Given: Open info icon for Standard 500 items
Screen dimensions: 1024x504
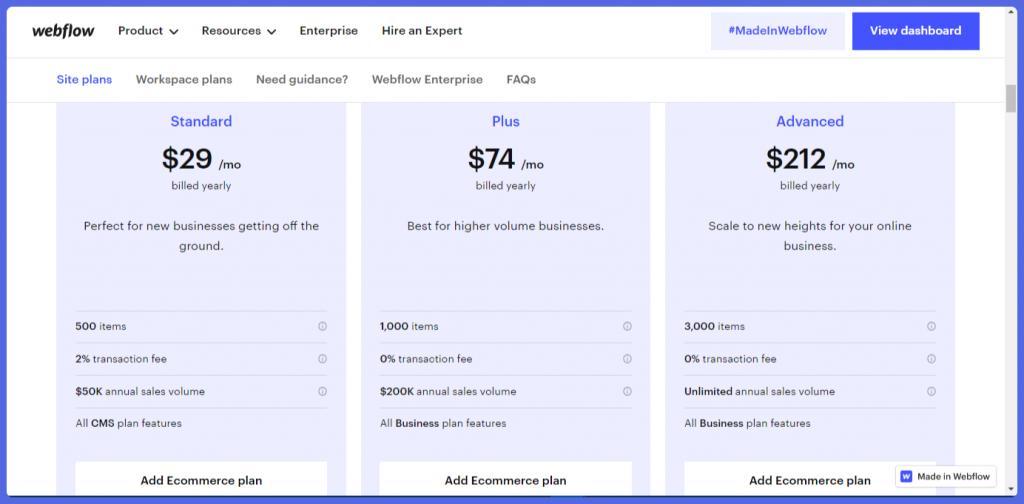Looking at the screenshot, I should point(322,326).
